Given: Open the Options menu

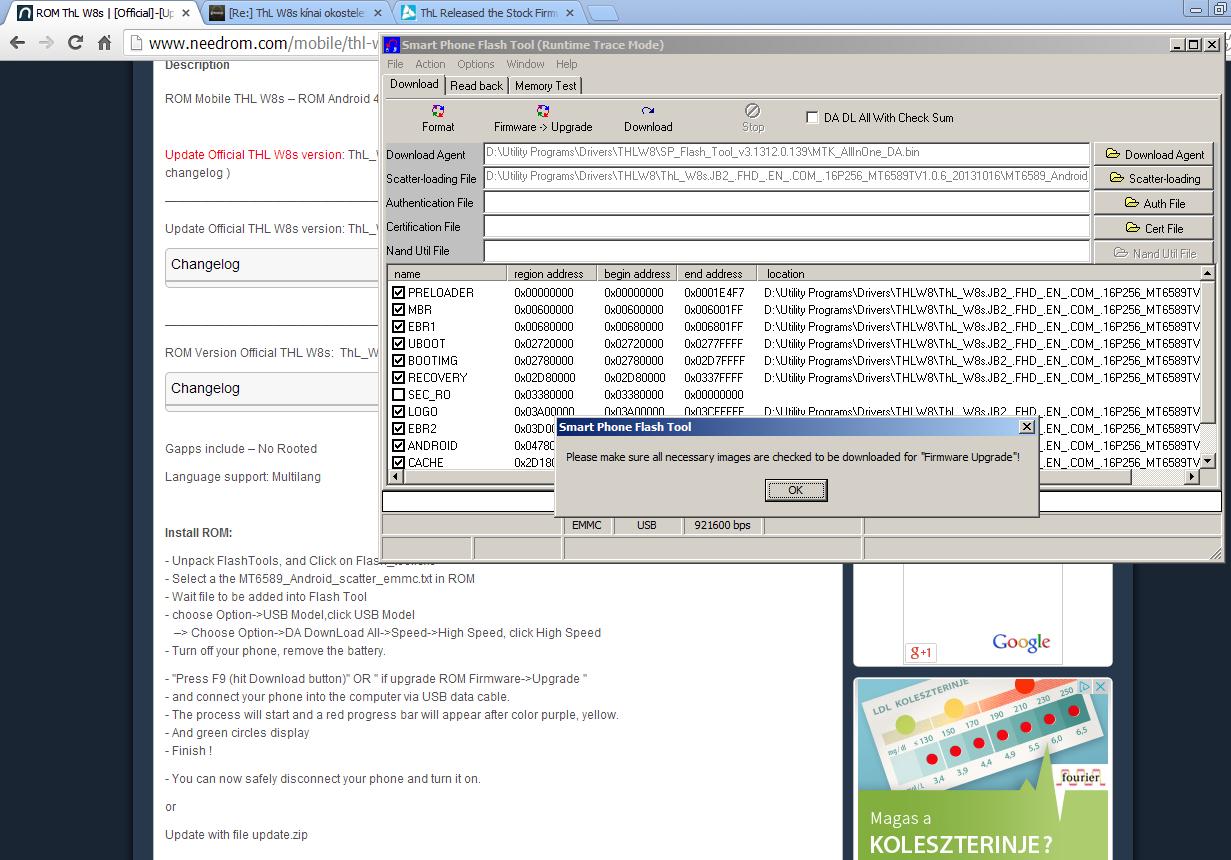Looking at the screenshot, I should point(476,64).
